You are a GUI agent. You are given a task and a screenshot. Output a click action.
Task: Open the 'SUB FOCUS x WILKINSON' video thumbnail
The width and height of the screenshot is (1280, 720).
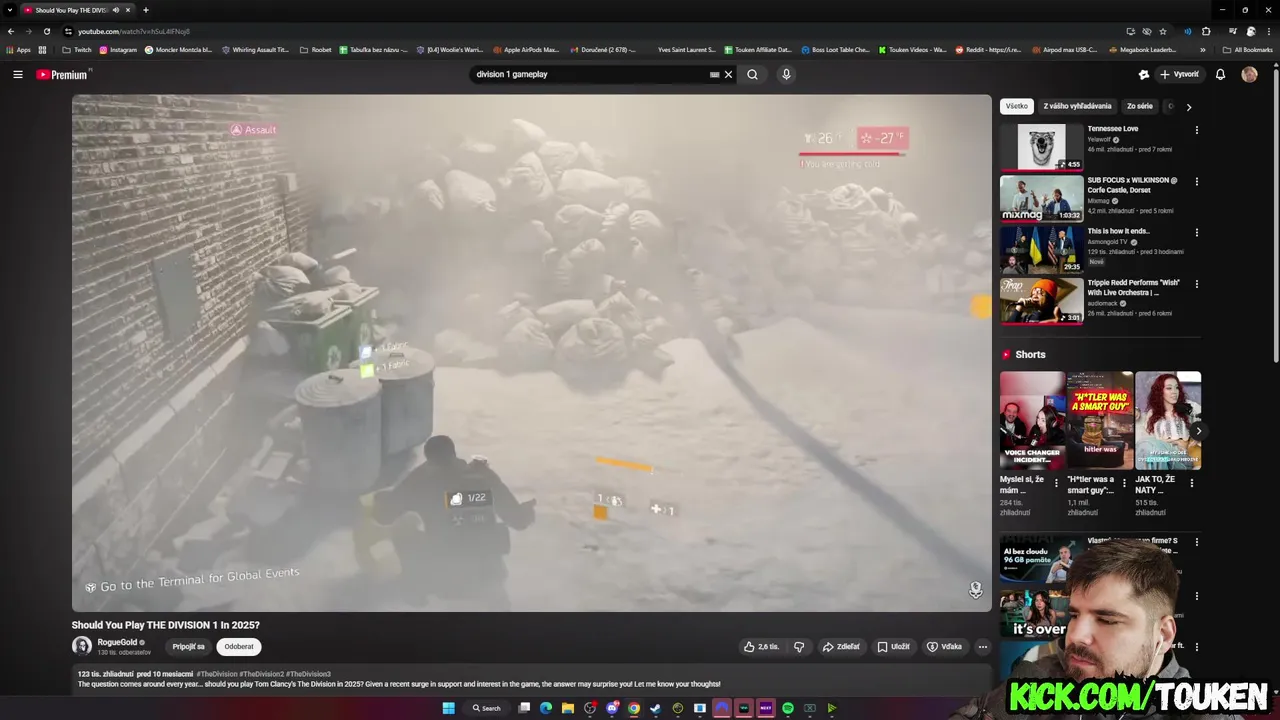click(1042, 198)
